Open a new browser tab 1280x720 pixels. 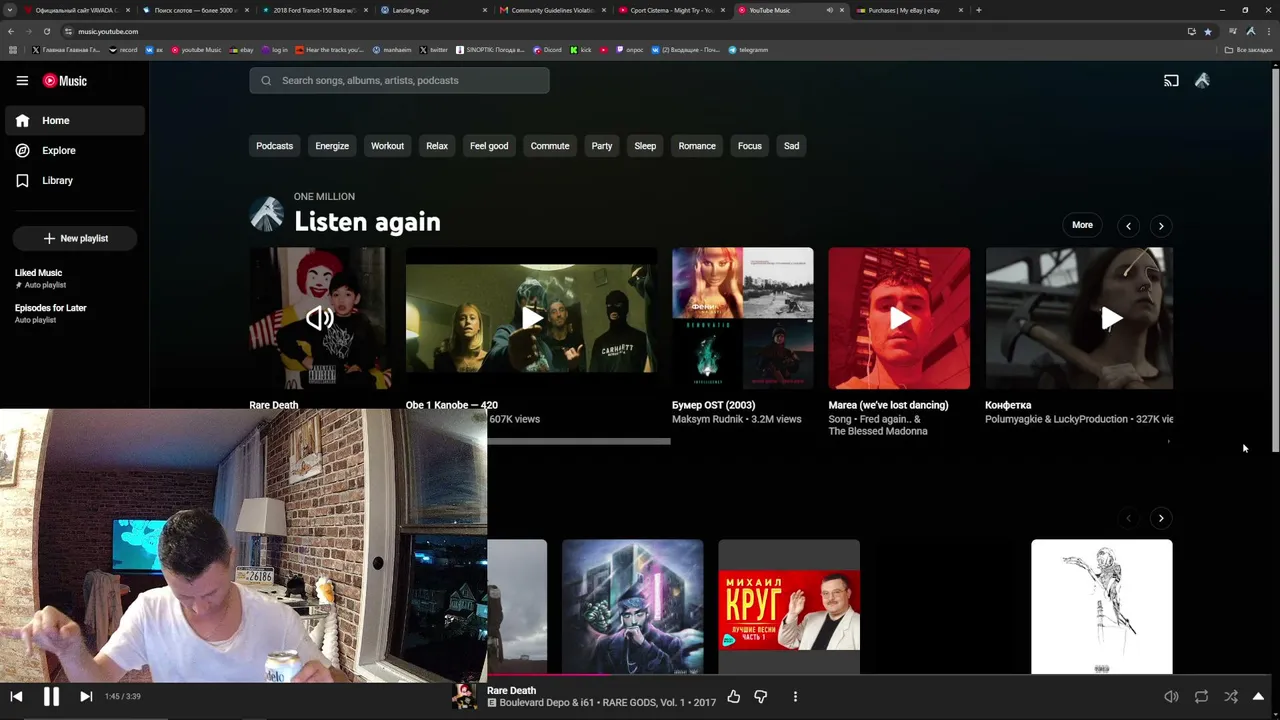tap(978, 10)
